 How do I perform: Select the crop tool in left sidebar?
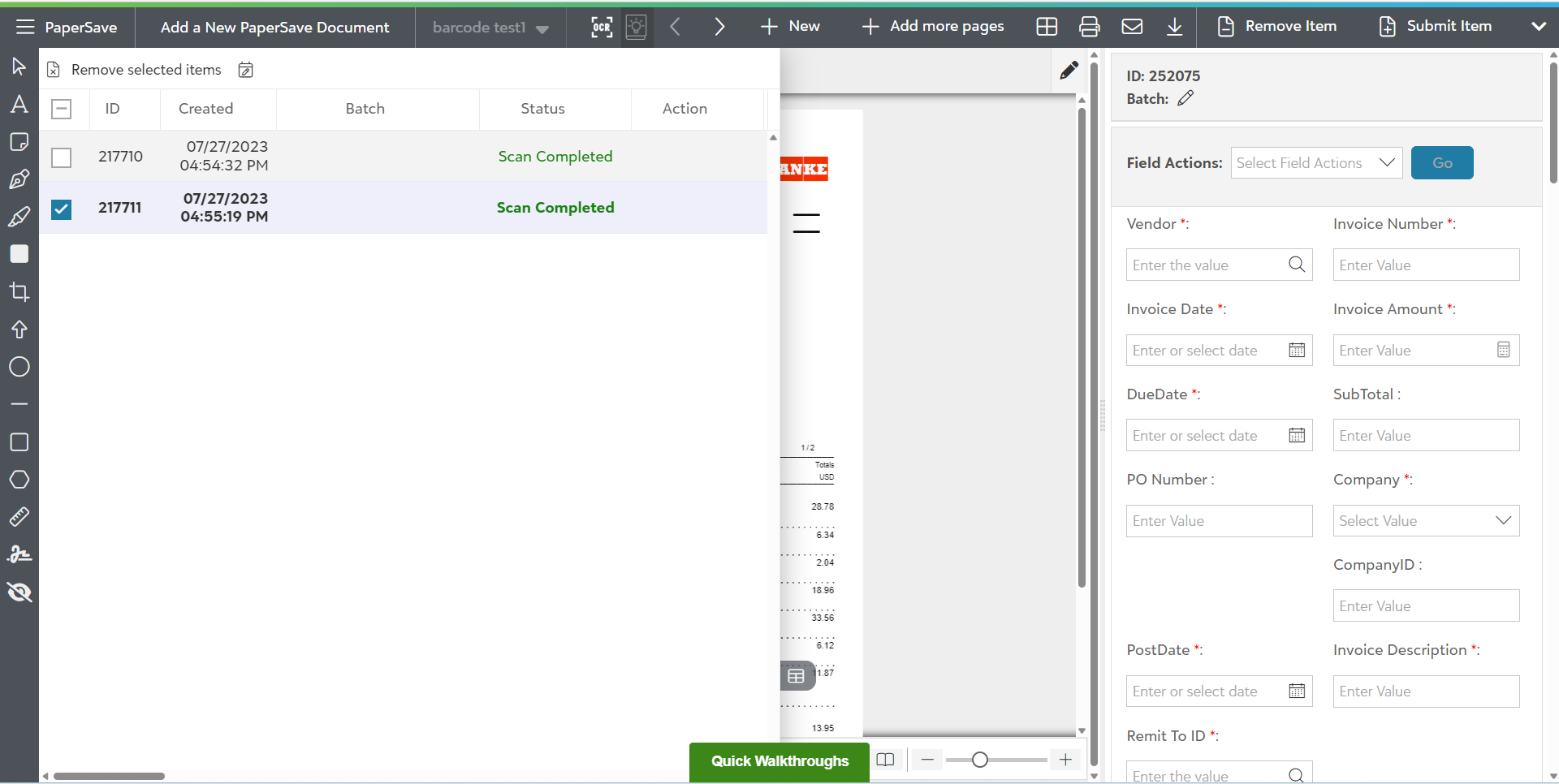tap(19, 291)
